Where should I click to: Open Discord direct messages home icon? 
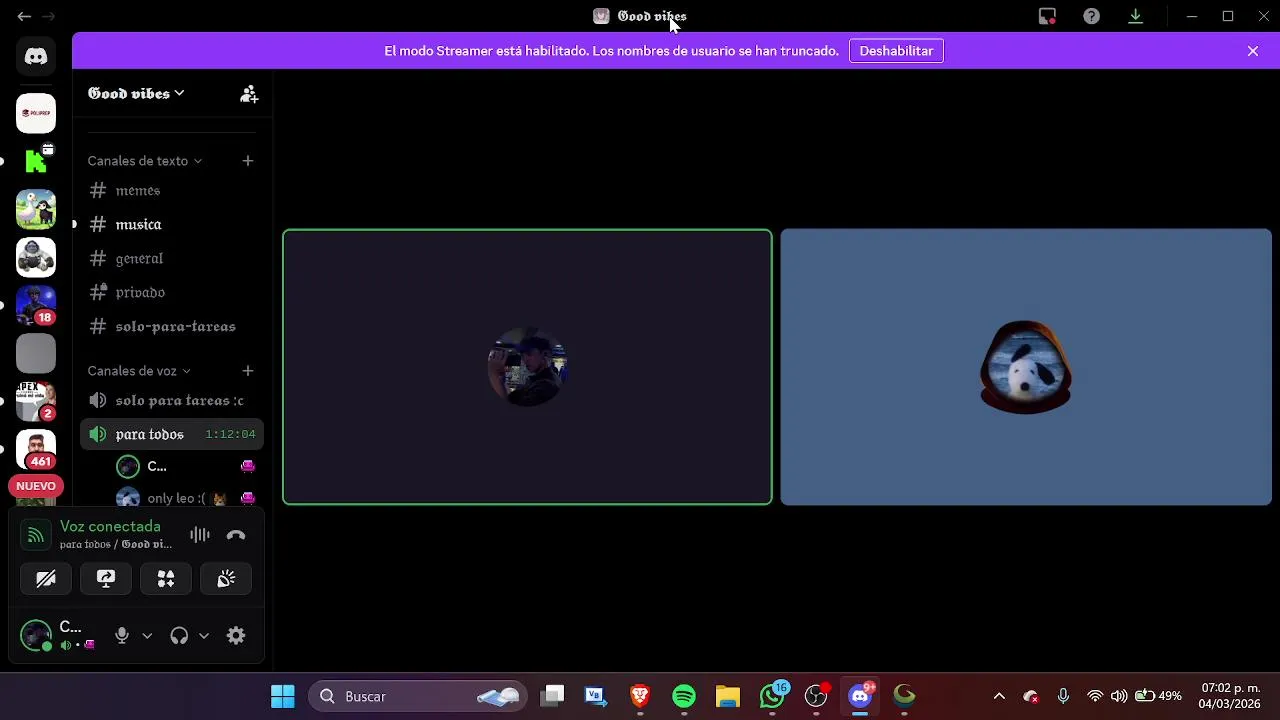(36, 57)
